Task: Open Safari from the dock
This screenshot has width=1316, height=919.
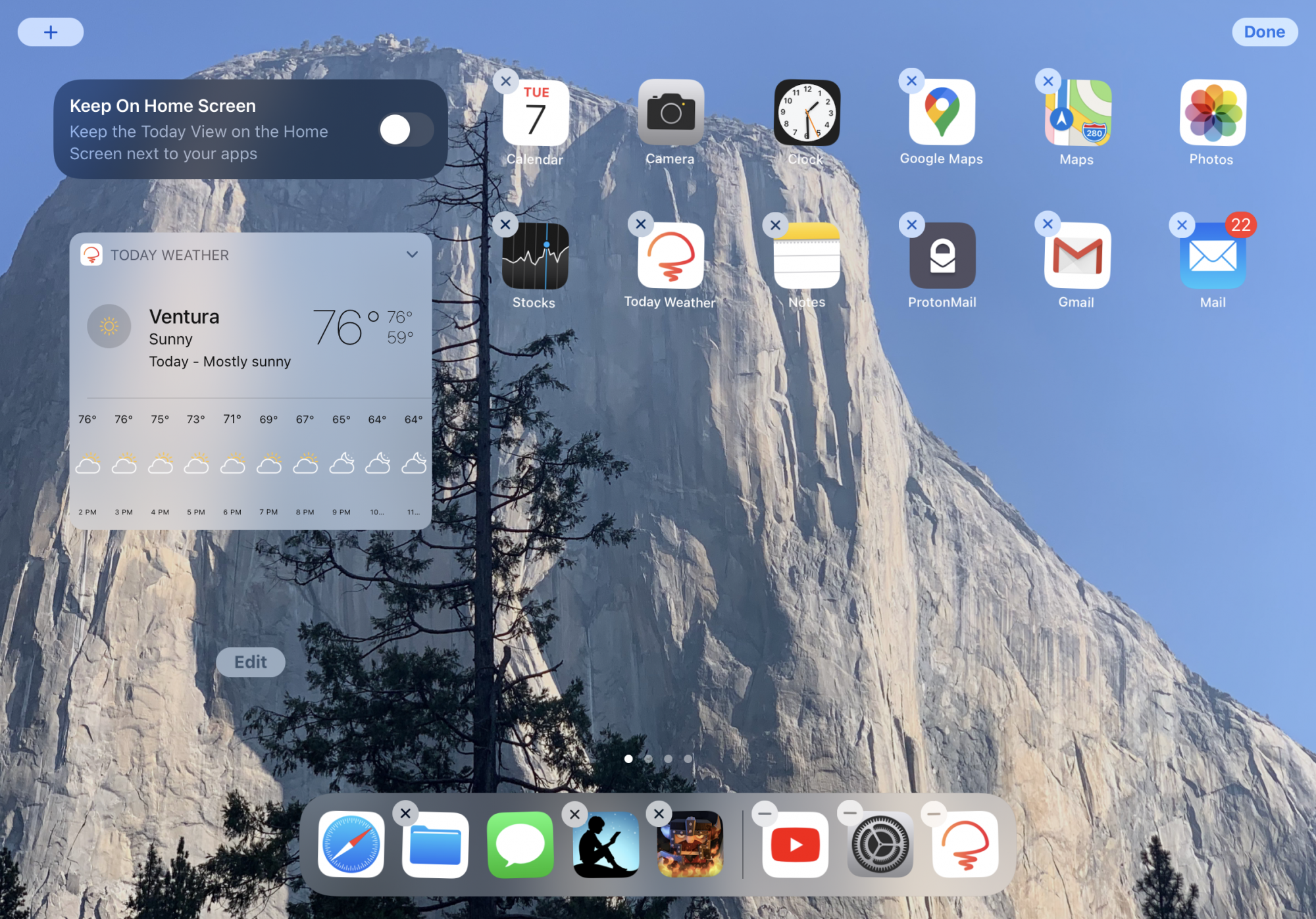Action: 351,845
